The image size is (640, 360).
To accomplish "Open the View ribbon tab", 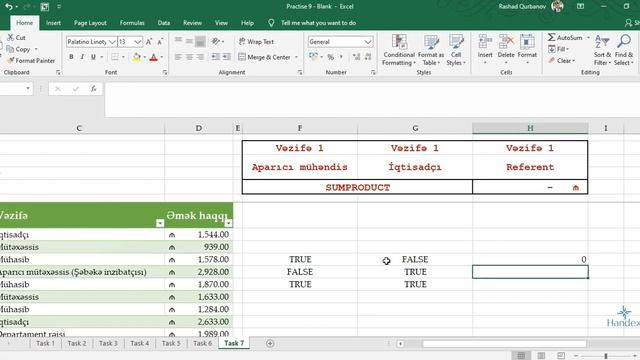I will tap(221, 23).
